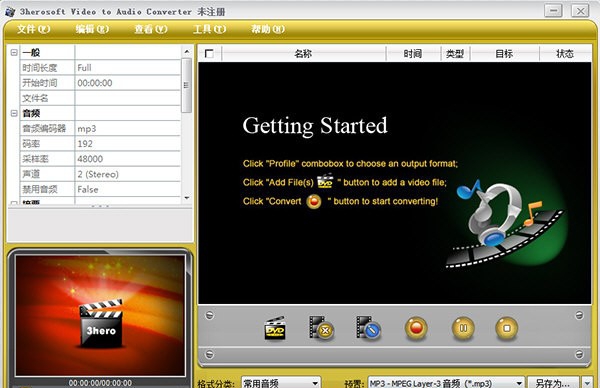
Task: Click the top-left toolbar panel collapse knob
Action: click(209, 315)
